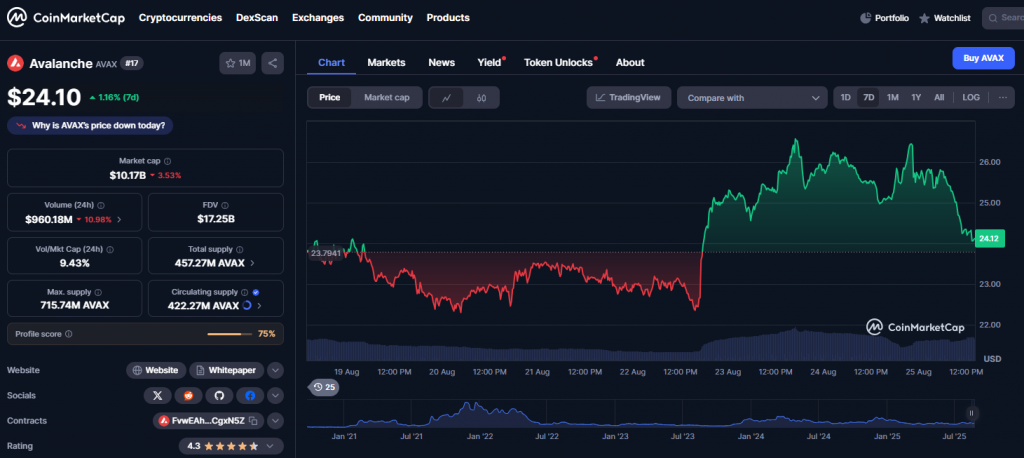Open the Markets tab
The image size is (1024, 458).
coord(386,63)
